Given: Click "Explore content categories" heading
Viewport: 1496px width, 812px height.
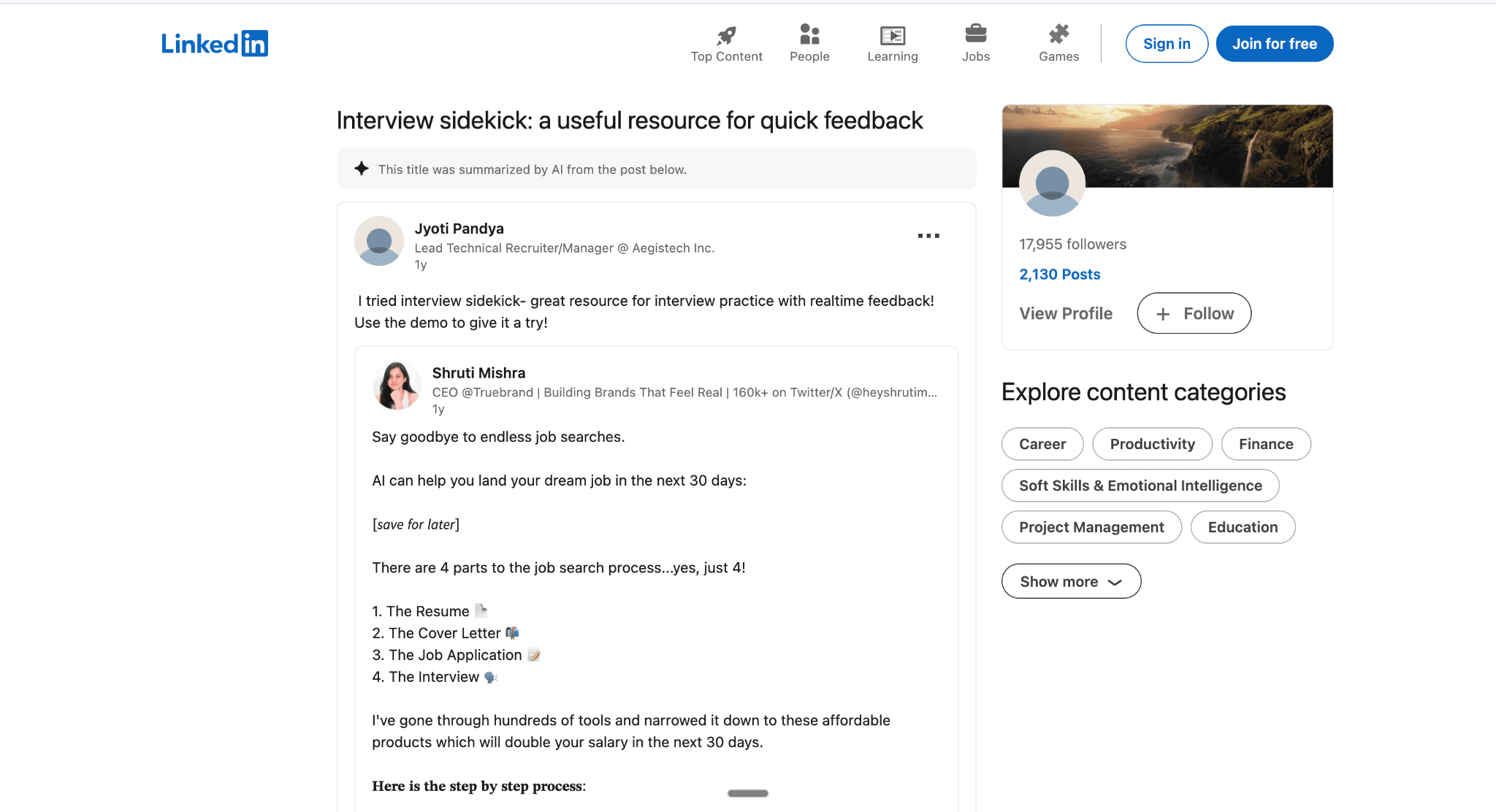Looking at the screenshot, I should click(x=1143, y=392).
